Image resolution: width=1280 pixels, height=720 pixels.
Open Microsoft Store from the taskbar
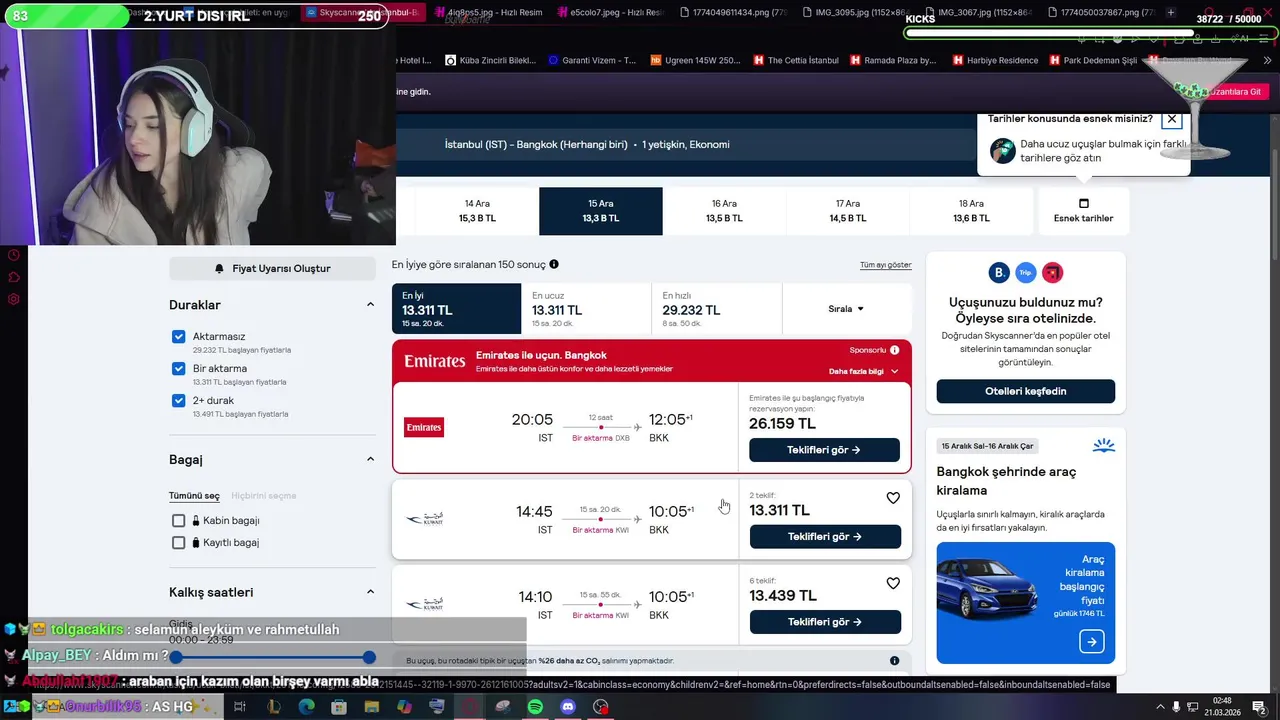339,707
